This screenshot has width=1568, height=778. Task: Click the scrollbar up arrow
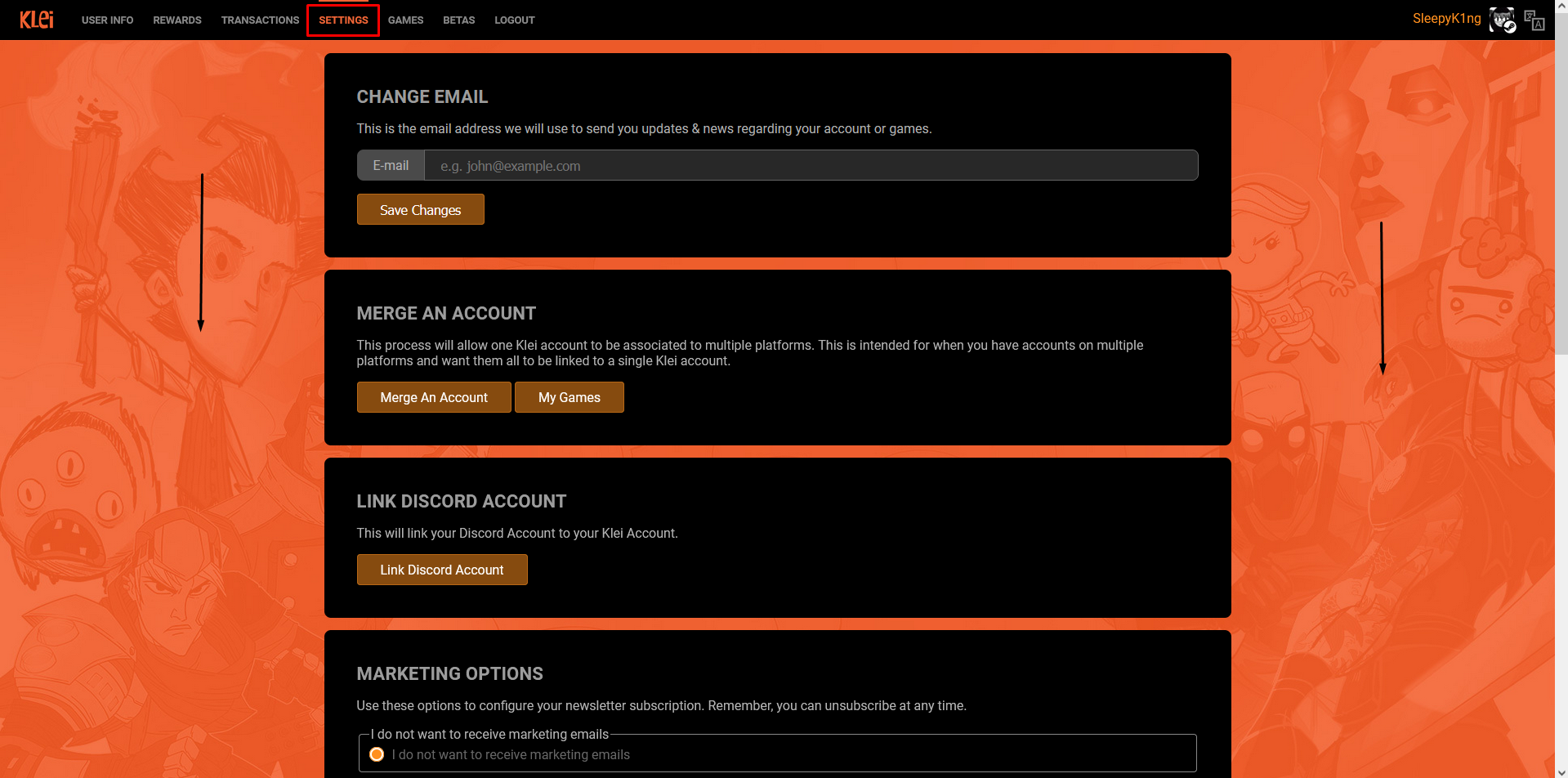point(1561,7)
